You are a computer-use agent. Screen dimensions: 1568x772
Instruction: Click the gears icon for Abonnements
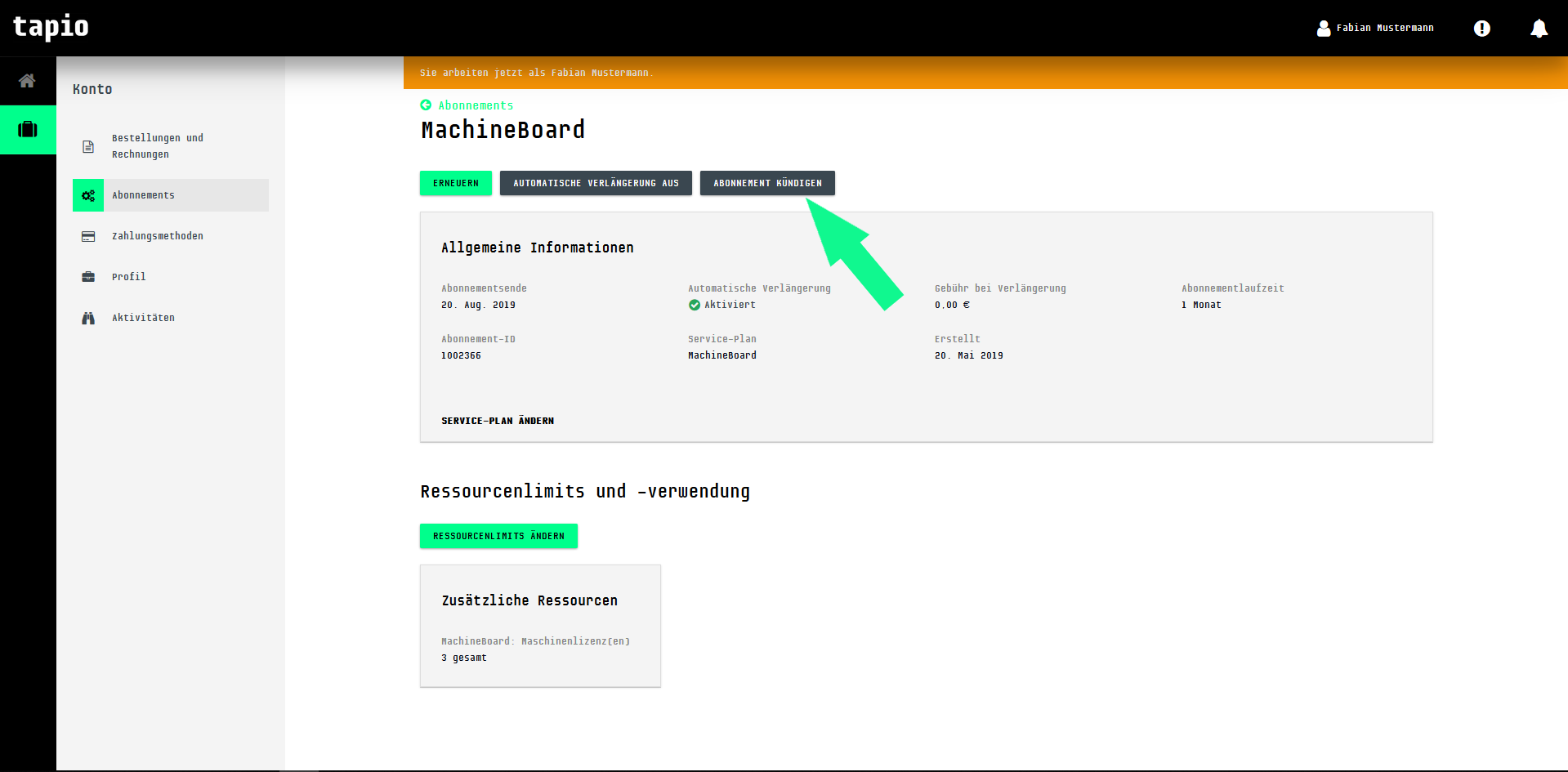(88, 195)
